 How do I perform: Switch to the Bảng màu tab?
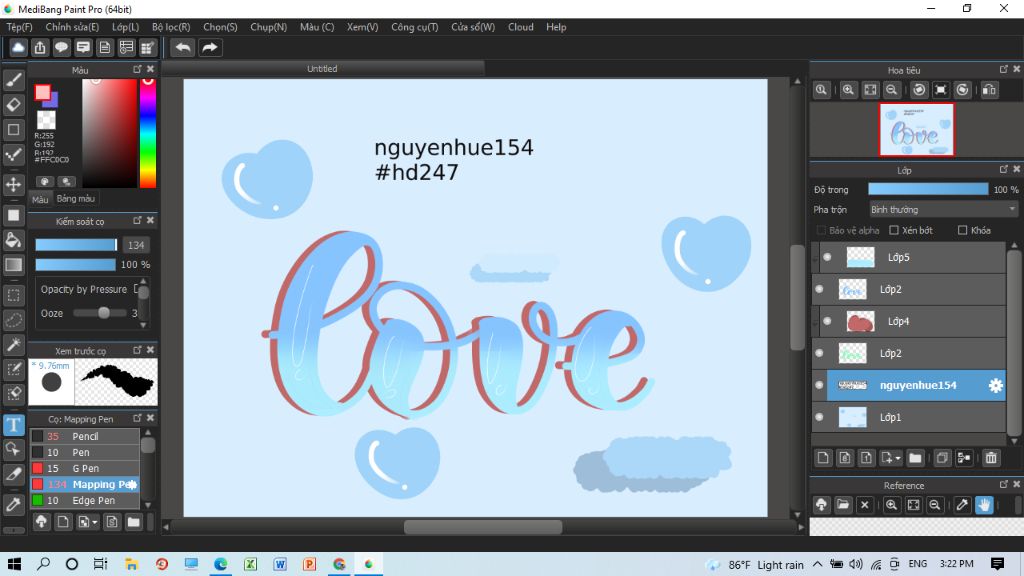(76, 199)
